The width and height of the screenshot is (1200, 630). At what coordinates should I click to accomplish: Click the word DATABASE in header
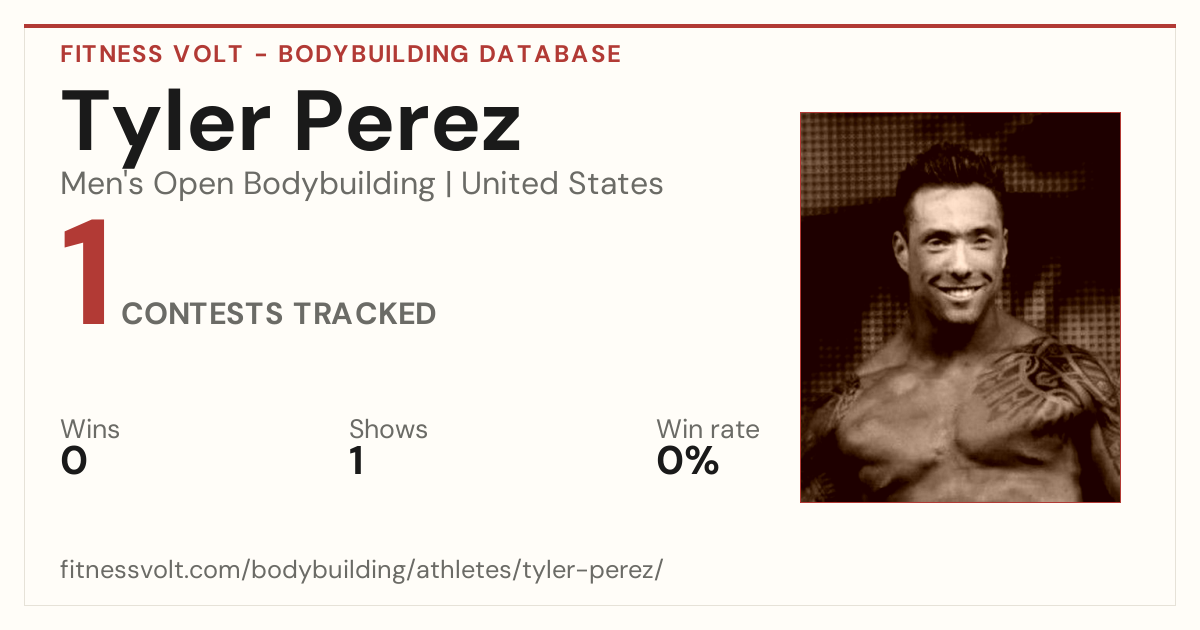(550, 54)
